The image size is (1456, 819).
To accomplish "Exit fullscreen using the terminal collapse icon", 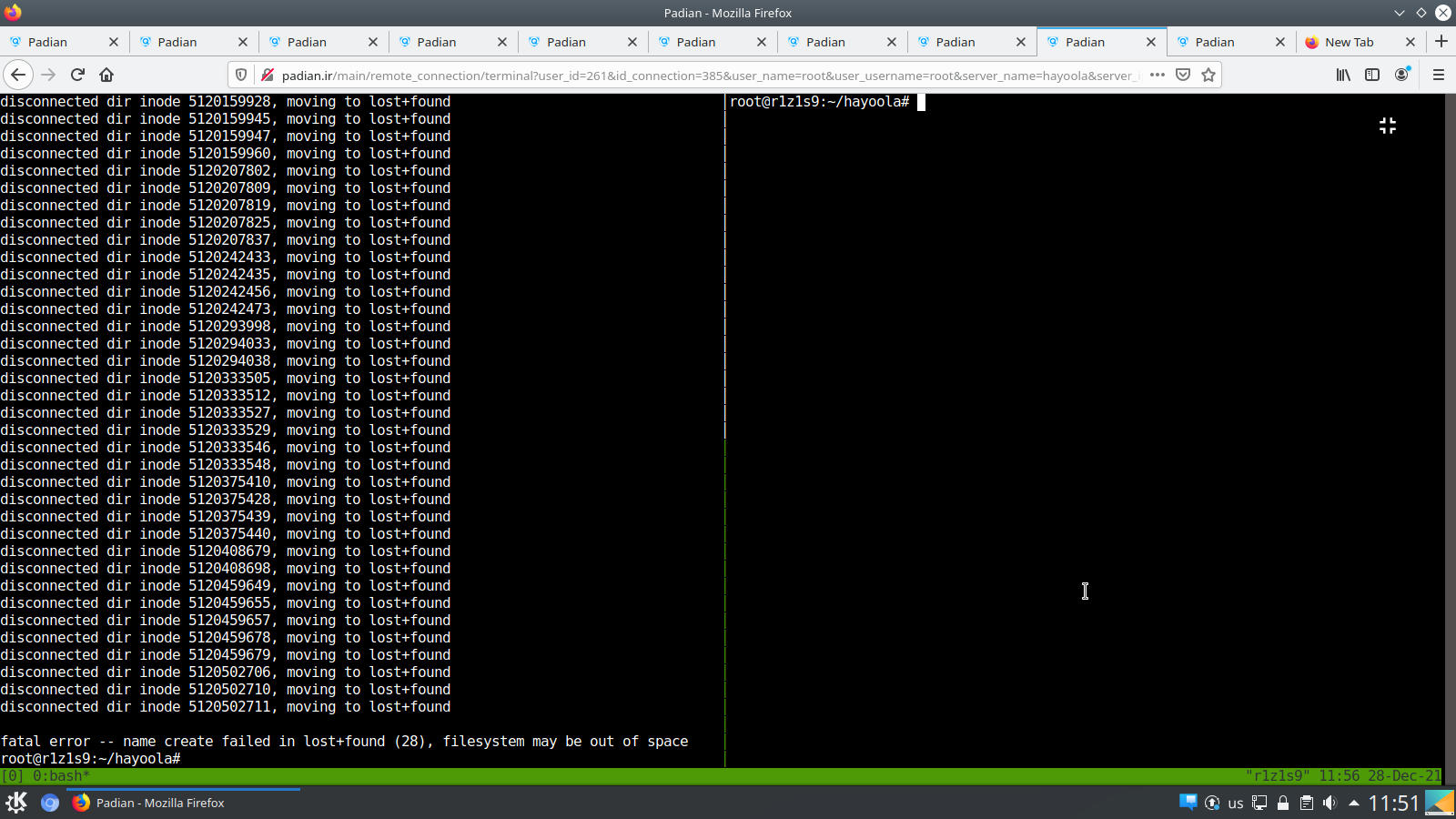I will point(1388,126).
